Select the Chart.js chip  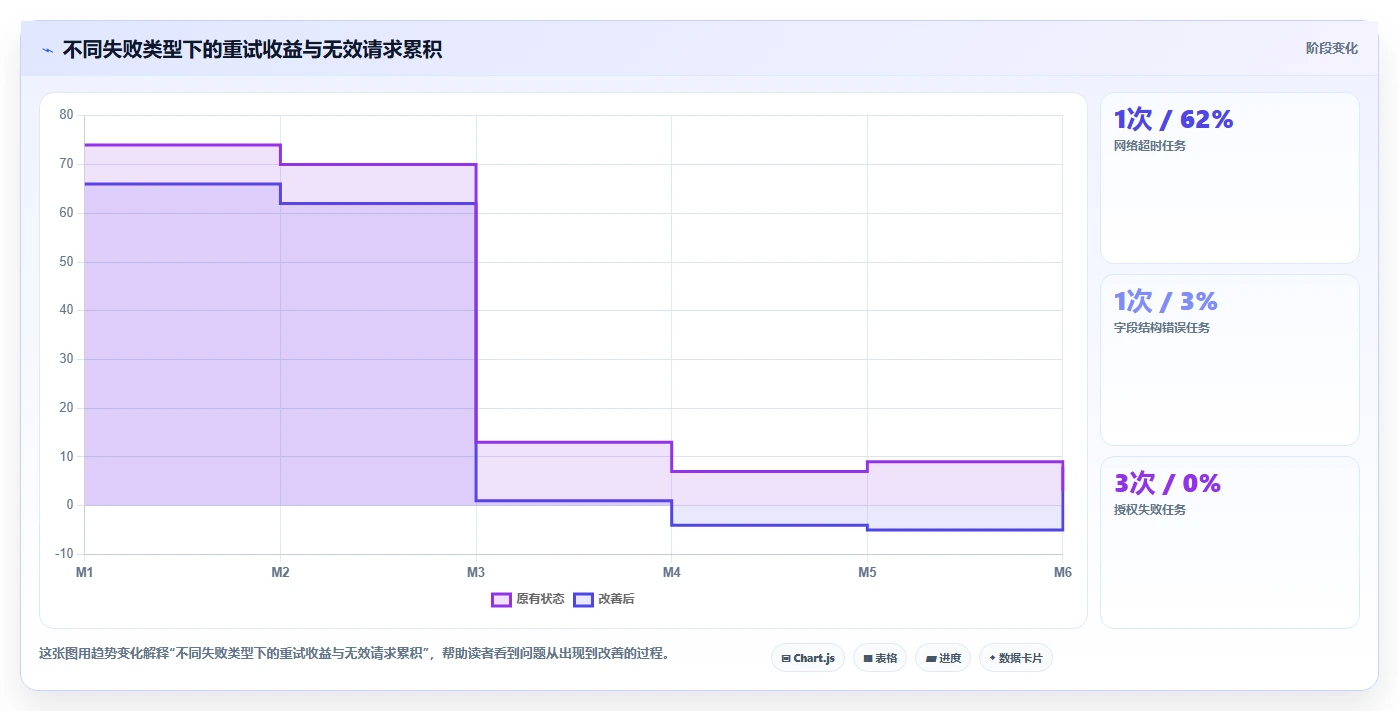[808, 658]
